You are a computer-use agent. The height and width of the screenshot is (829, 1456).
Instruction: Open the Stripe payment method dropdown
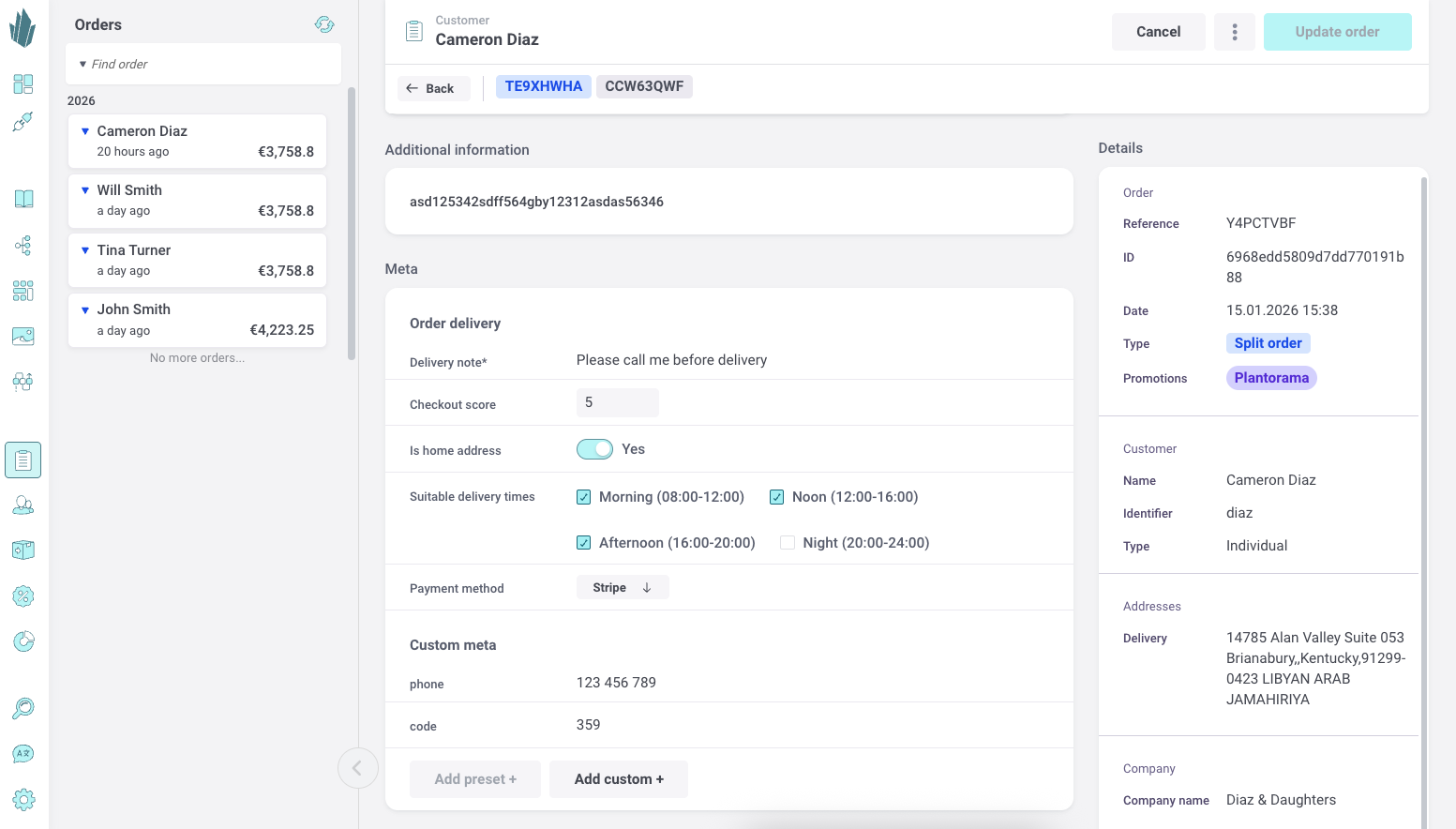622,588
